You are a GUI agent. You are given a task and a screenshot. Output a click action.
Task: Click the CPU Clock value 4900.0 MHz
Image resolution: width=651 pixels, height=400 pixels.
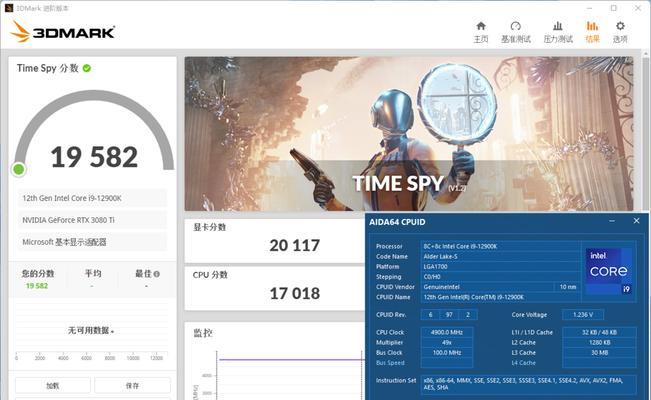(x=447, y=332)
